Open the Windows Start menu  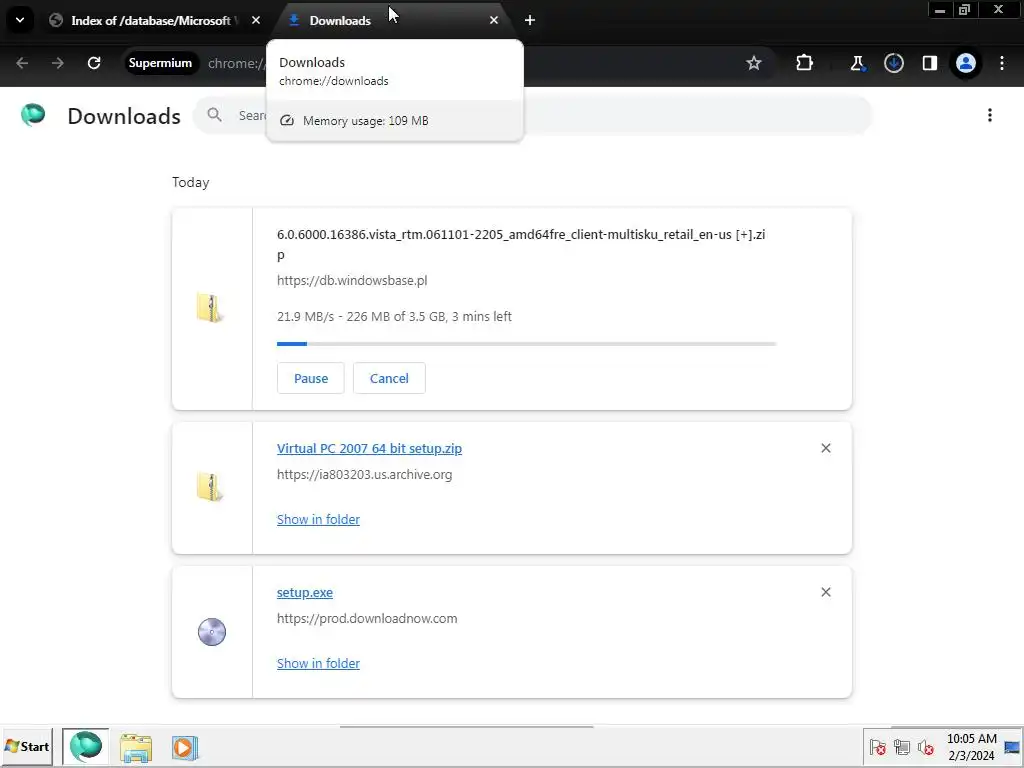pyautogui.click(x=27, y=746)
